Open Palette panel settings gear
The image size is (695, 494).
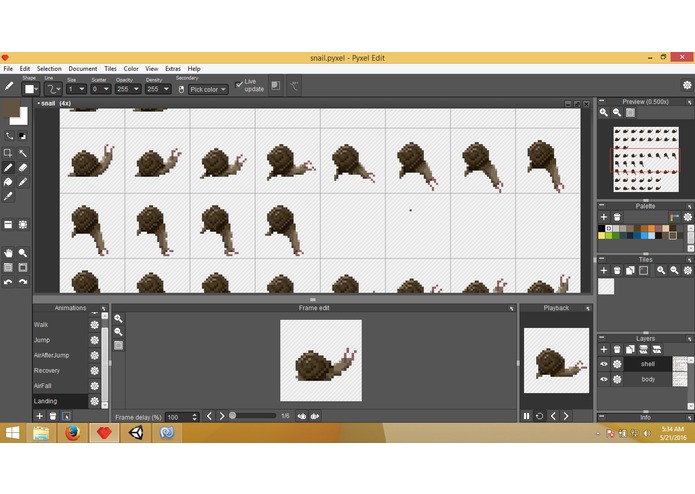click(x=687, y=217)
